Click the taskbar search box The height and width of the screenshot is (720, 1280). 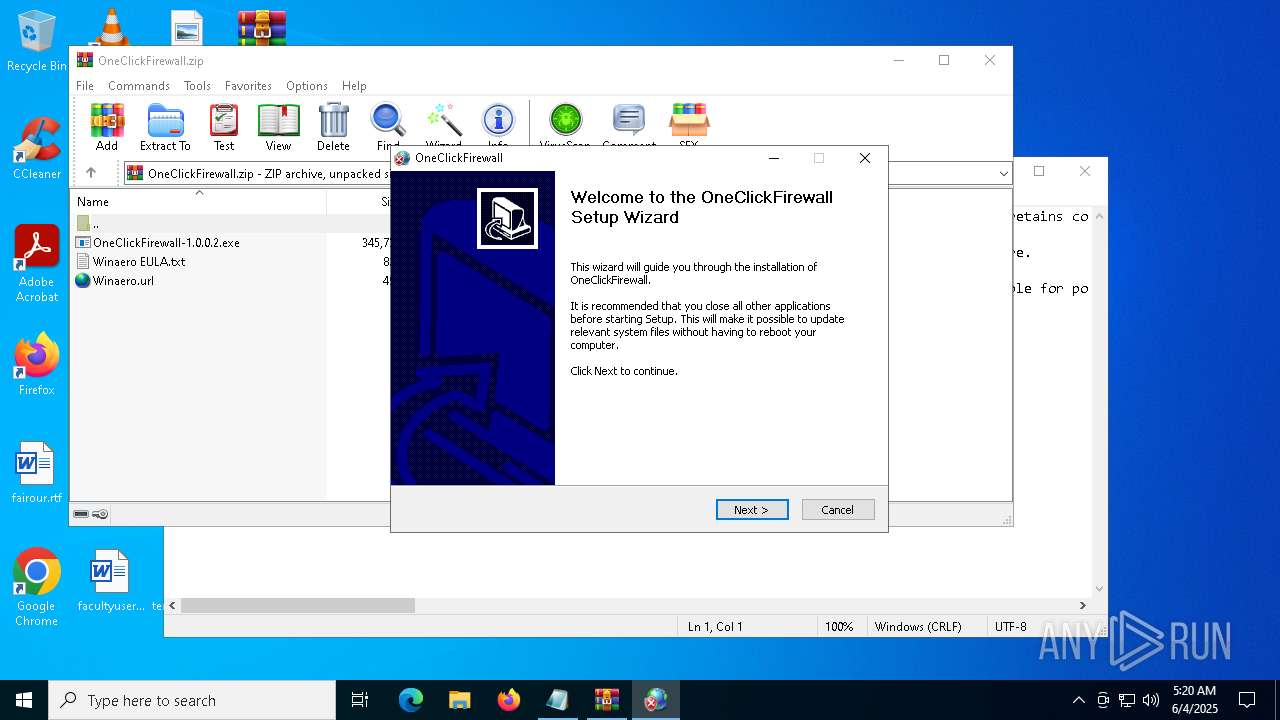[192, 700]
